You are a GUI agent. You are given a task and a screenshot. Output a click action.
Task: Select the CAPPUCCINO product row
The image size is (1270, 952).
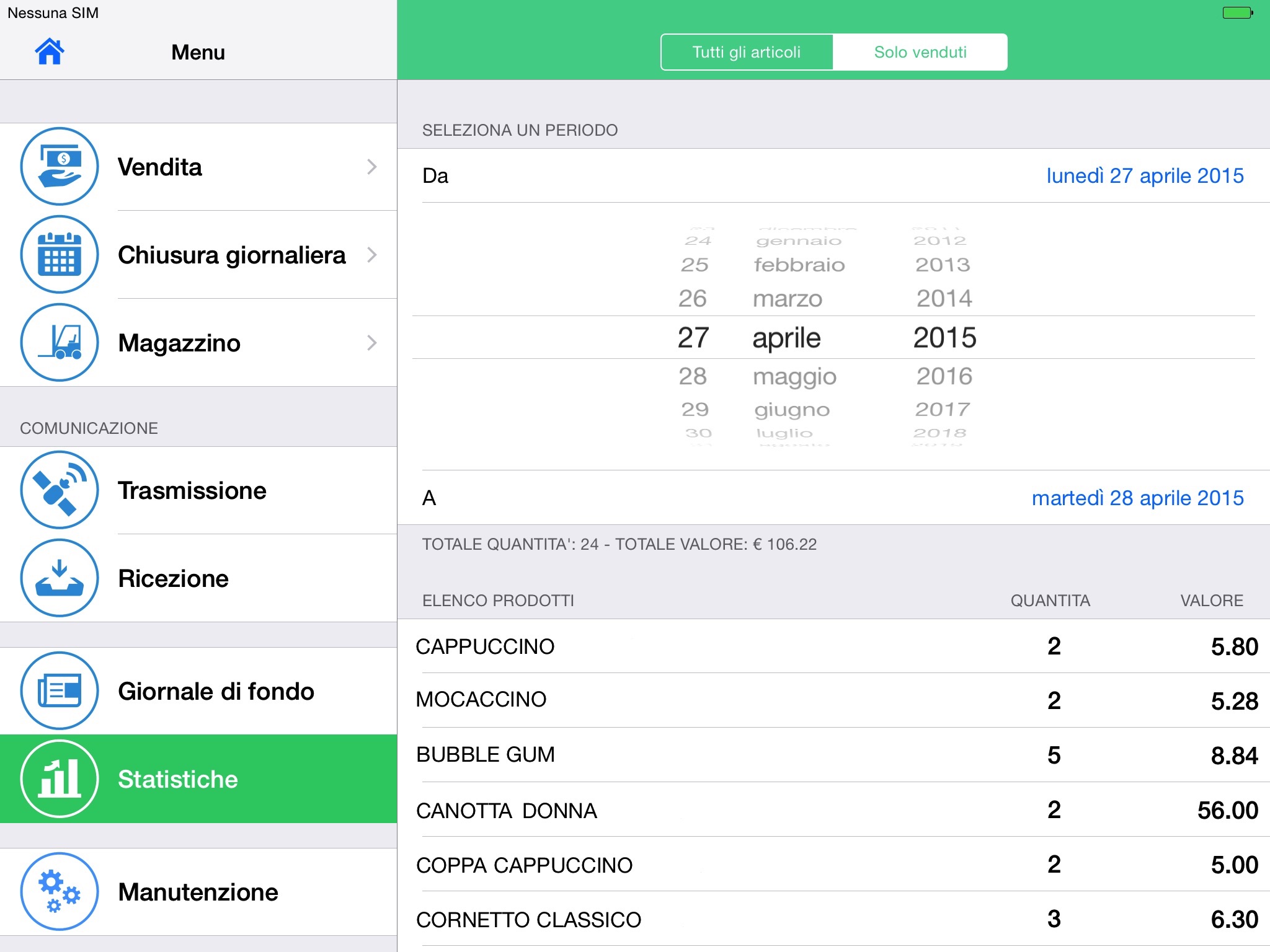tap(833, 646)
